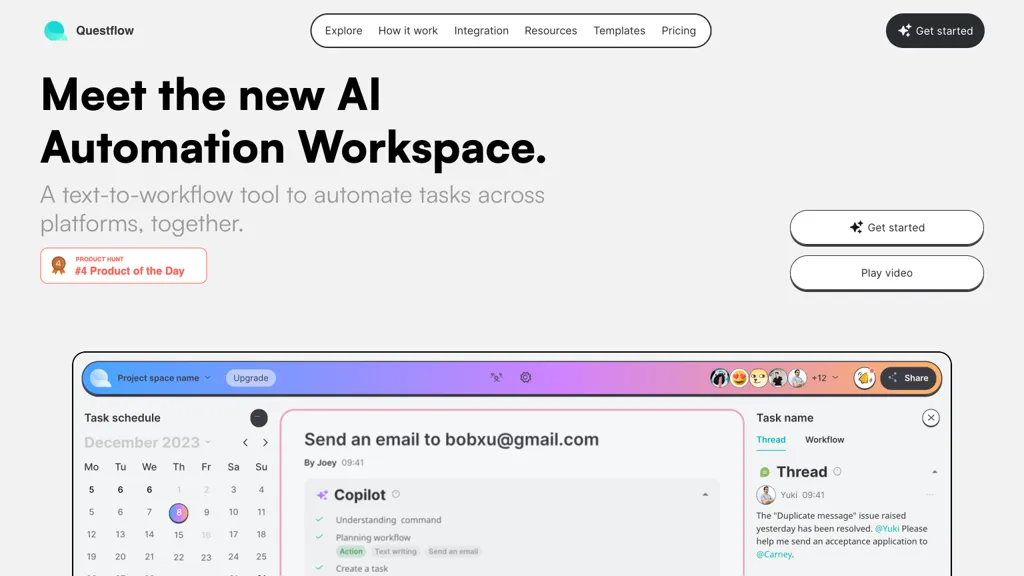Switch to the Workflow tab
Screen dimensions: 1024x576
824,440
